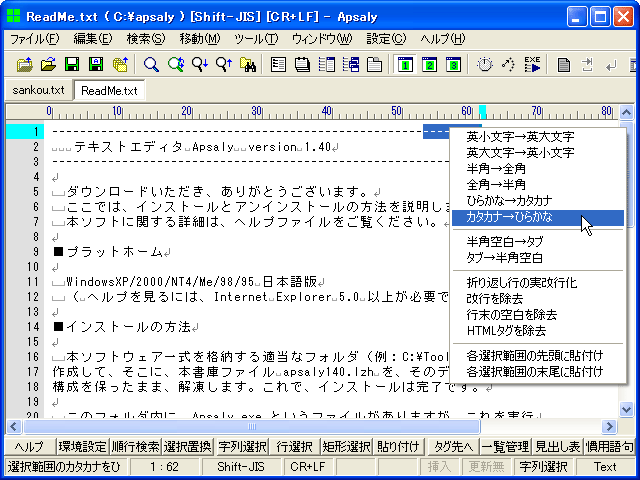Click the green window number 3 icon
The image size is (640, 480).
[453, 65]
